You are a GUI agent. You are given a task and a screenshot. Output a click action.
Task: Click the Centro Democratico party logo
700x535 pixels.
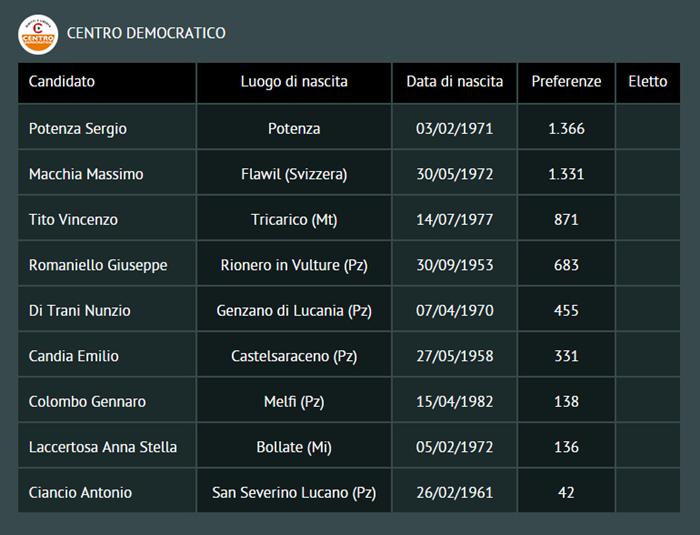pyautogui.click(x=38, y=33)
